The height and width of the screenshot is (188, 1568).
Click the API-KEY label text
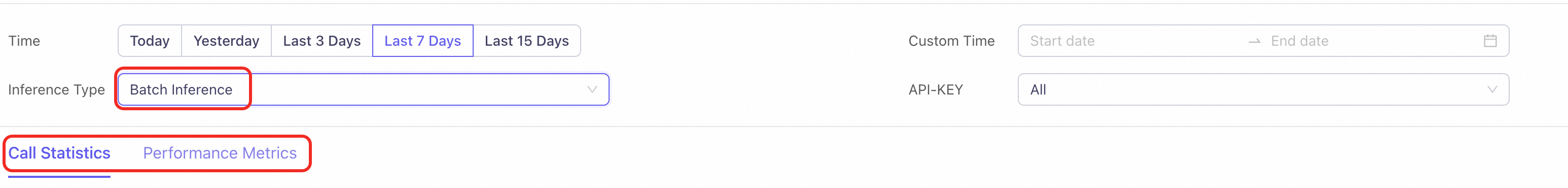tap(936, 90)
